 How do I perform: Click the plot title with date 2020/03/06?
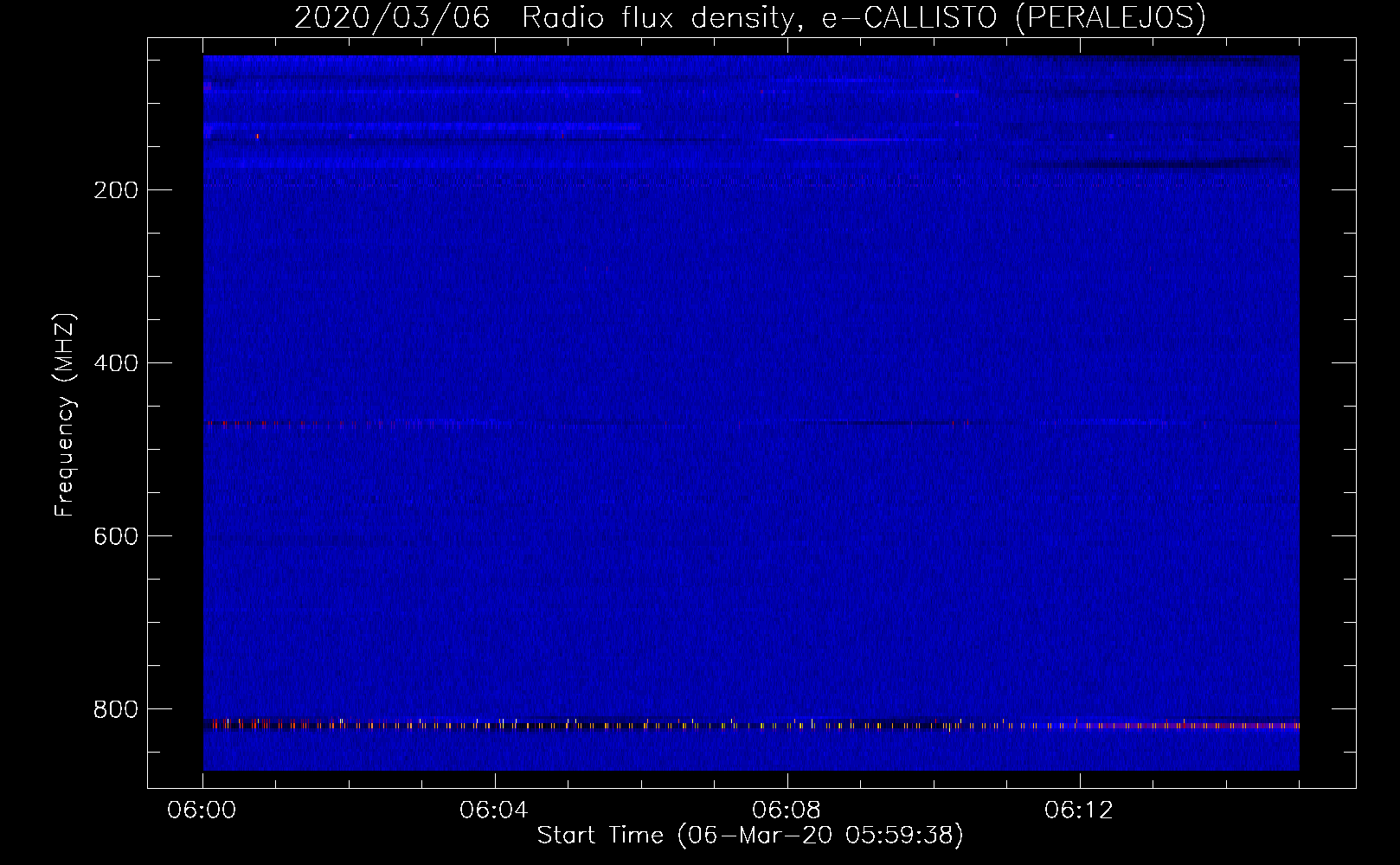(750, 18)
